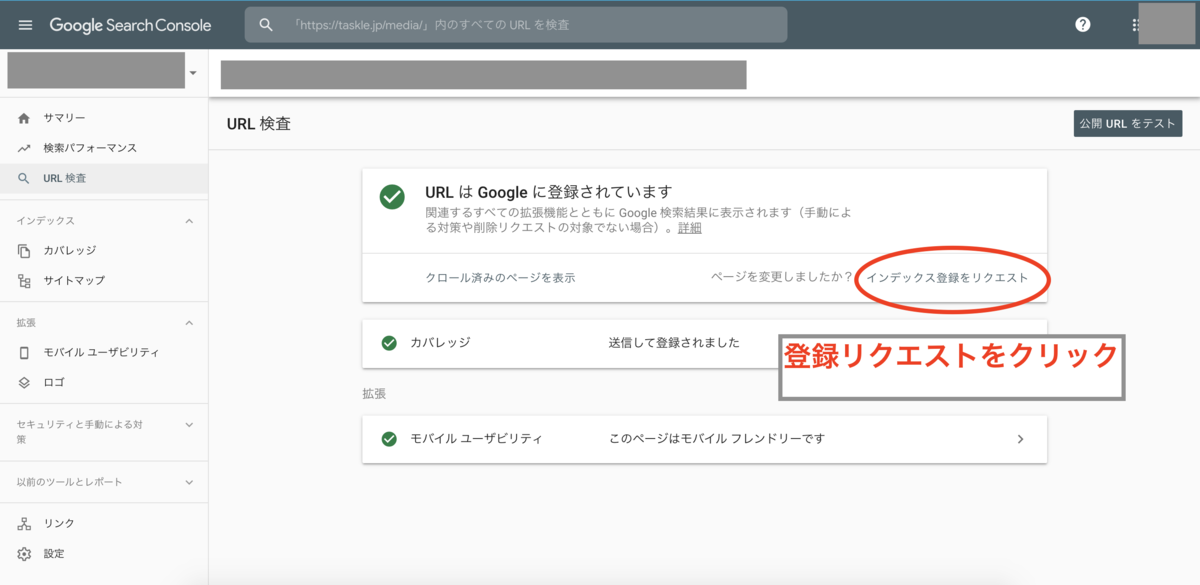The image size is (1200, 585).
Task: Click インデックス登録をリクエスト
Action: 947,278
